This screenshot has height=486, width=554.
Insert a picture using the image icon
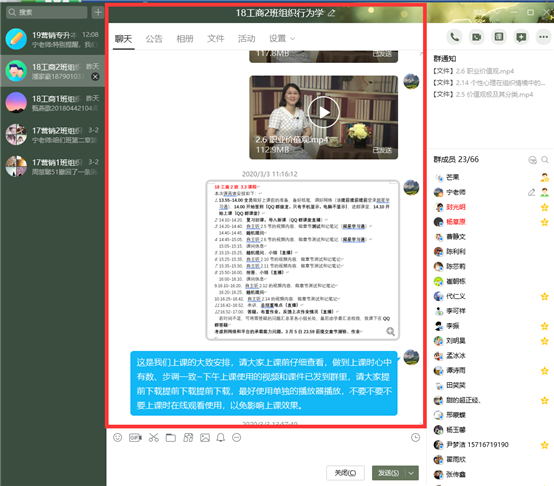(x=205, y=438)
